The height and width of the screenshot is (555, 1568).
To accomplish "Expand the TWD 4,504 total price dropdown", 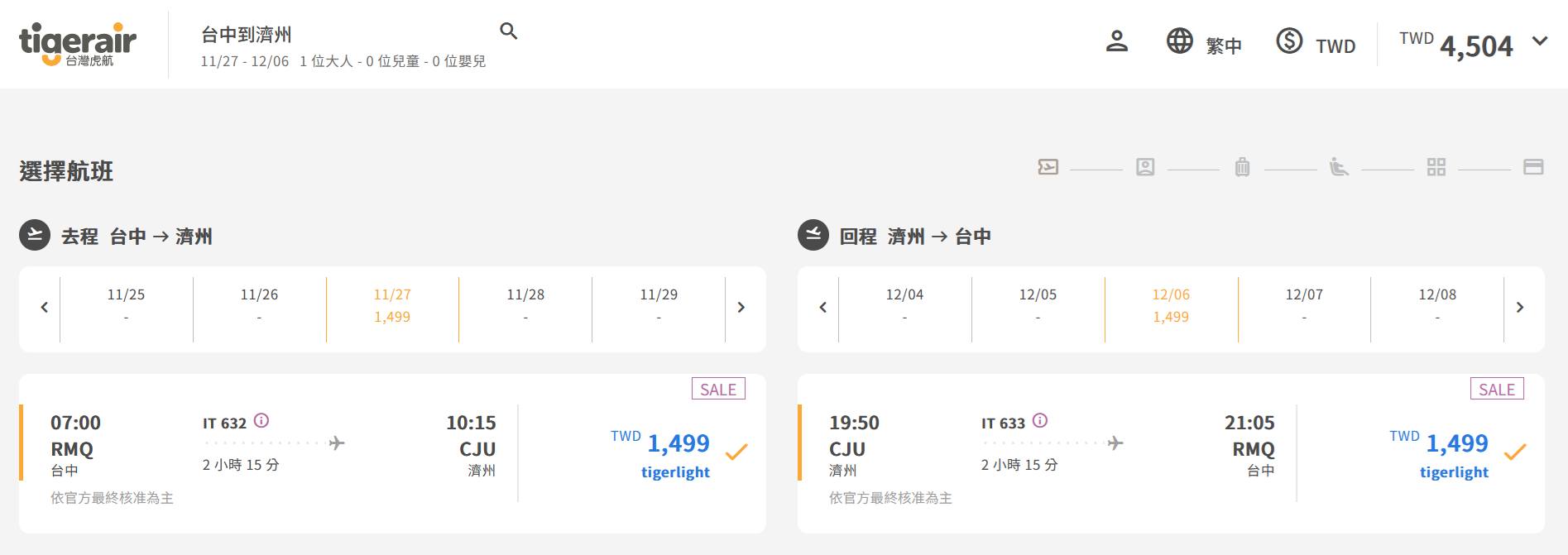I will click(1540, 41).
